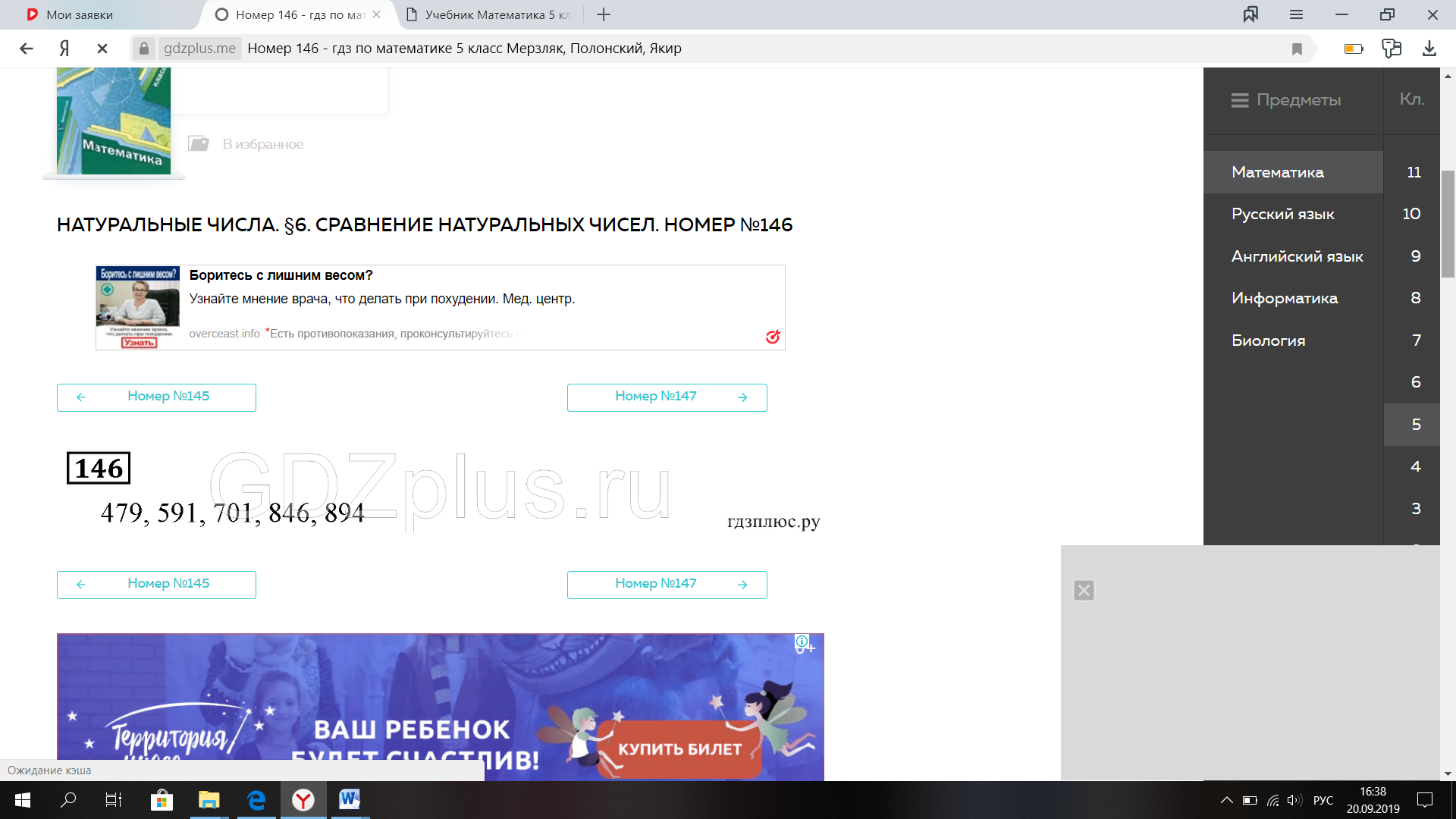
Task: Open the 'В избранное' folder icon
Action: (199, 143)
